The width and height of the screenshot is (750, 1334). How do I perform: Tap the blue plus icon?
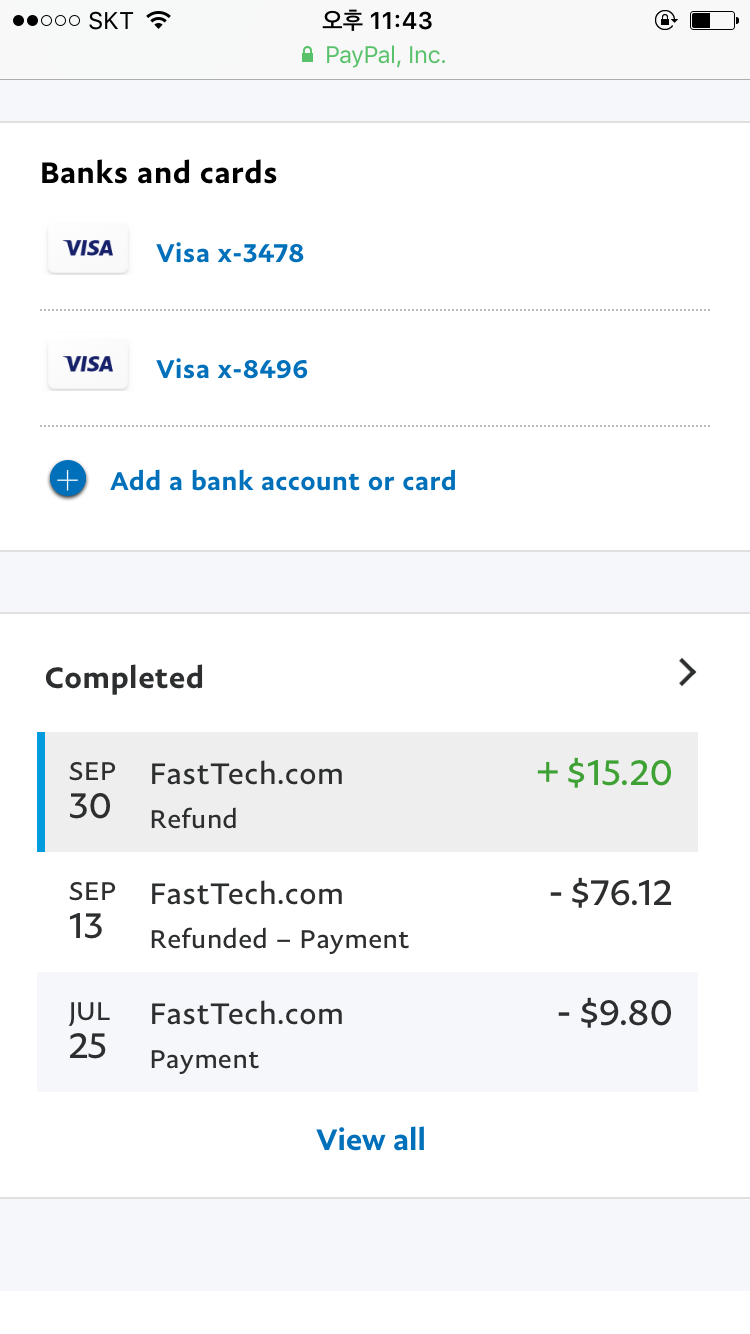[x=67, y=481]
